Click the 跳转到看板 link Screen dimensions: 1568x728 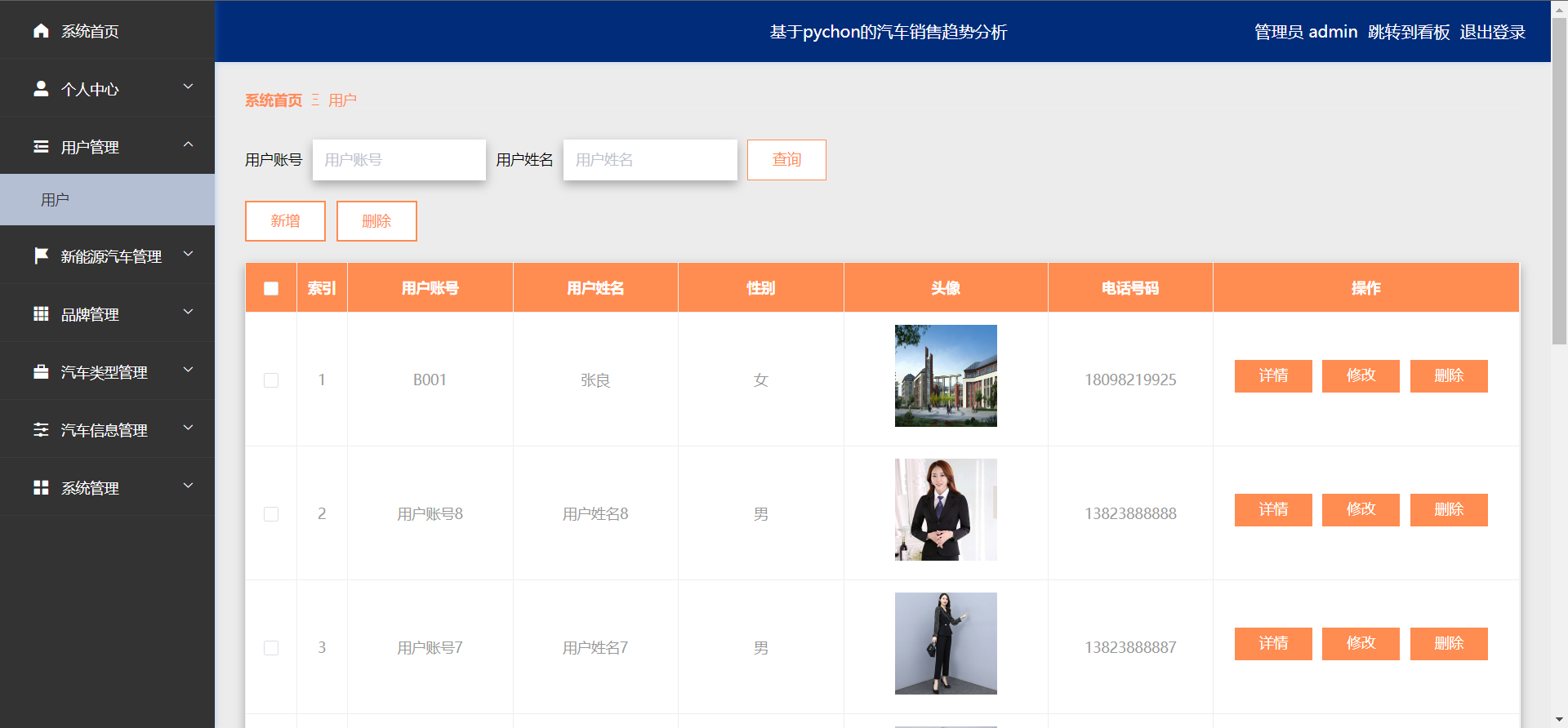(x=1409, y=32)
